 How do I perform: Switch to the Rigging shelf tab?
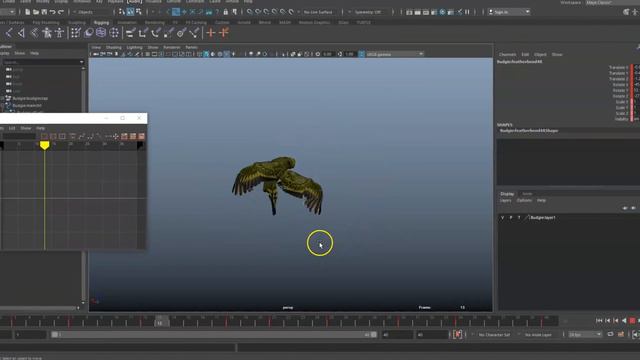pyautogui.click(x=101, y=22)
